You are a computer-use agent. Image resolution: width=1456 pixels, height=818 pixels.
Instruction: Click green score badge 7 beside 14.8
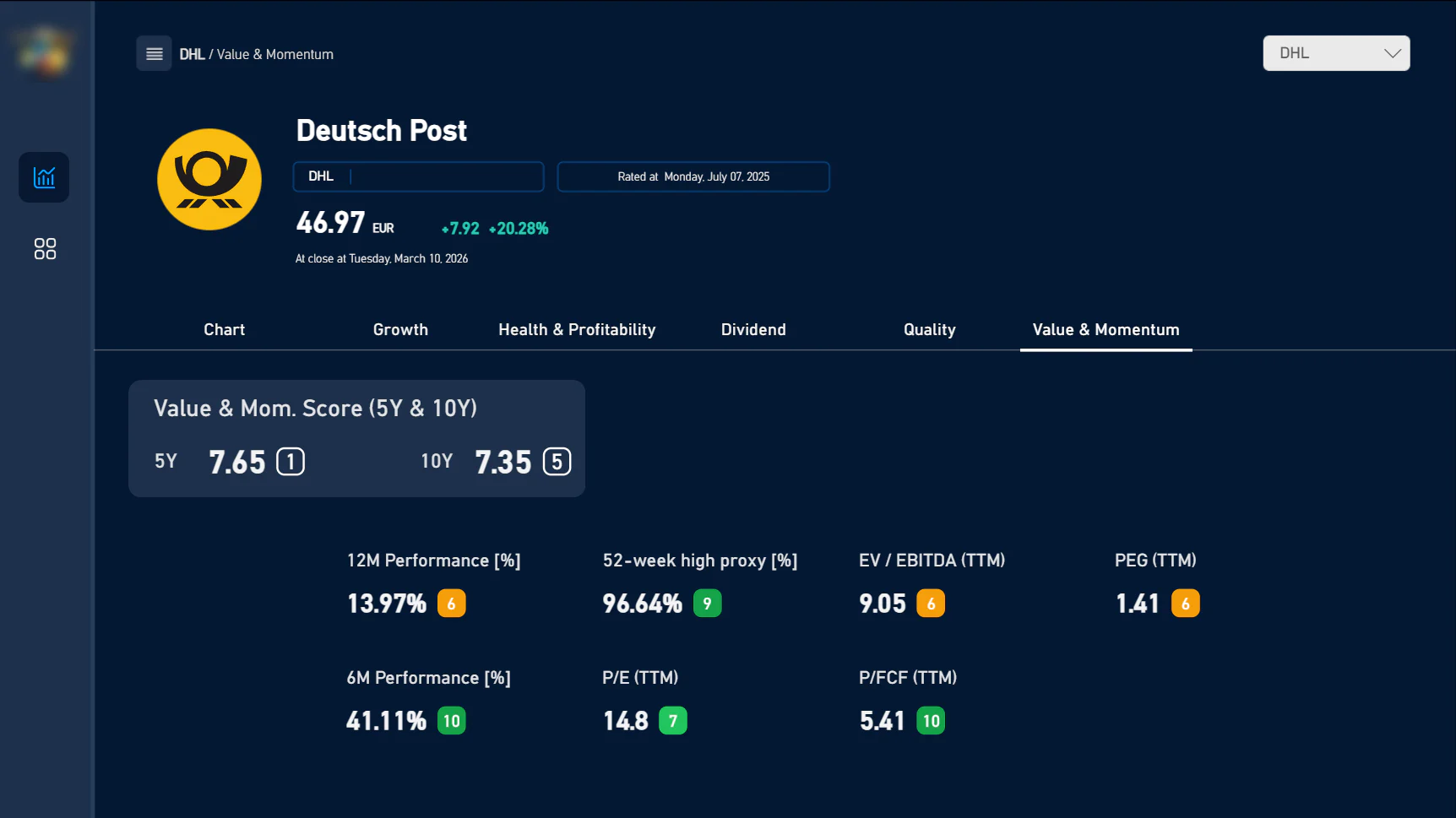(673, 721)
